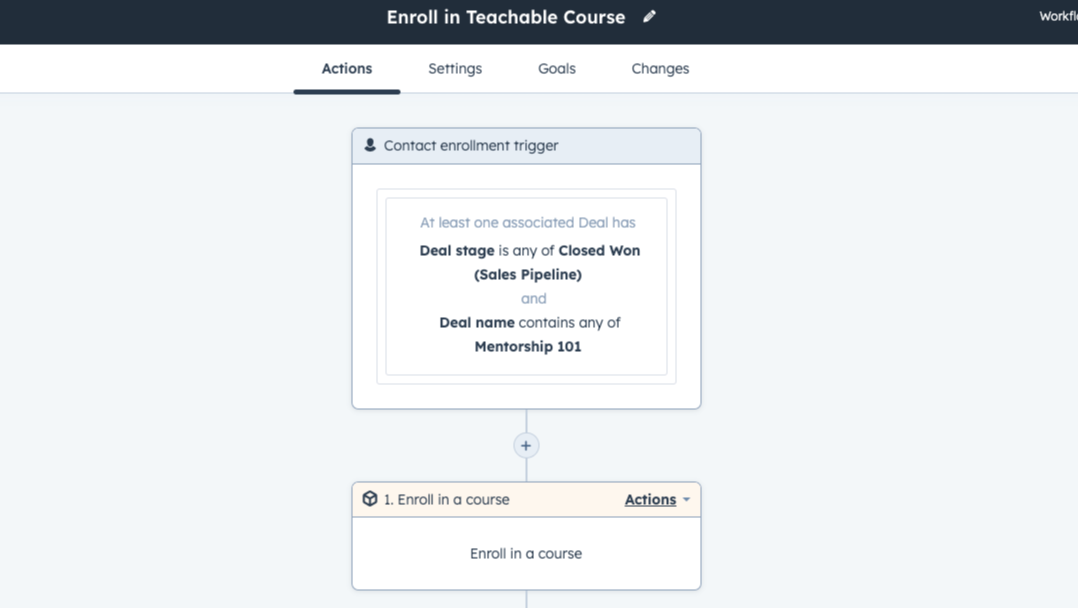View the Changes tab
Viewport: 1081px width, 608px height.
[659, 68]
